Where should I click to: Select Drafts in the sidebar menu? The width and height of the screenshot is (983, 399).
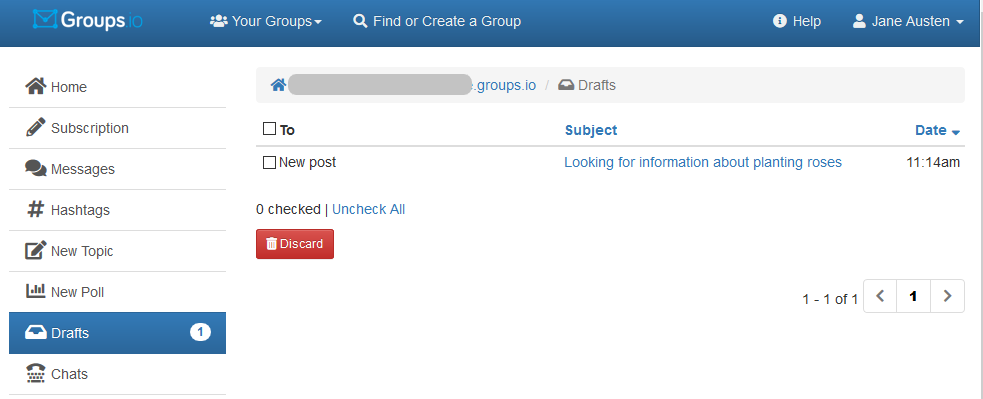tap(117, 332)
